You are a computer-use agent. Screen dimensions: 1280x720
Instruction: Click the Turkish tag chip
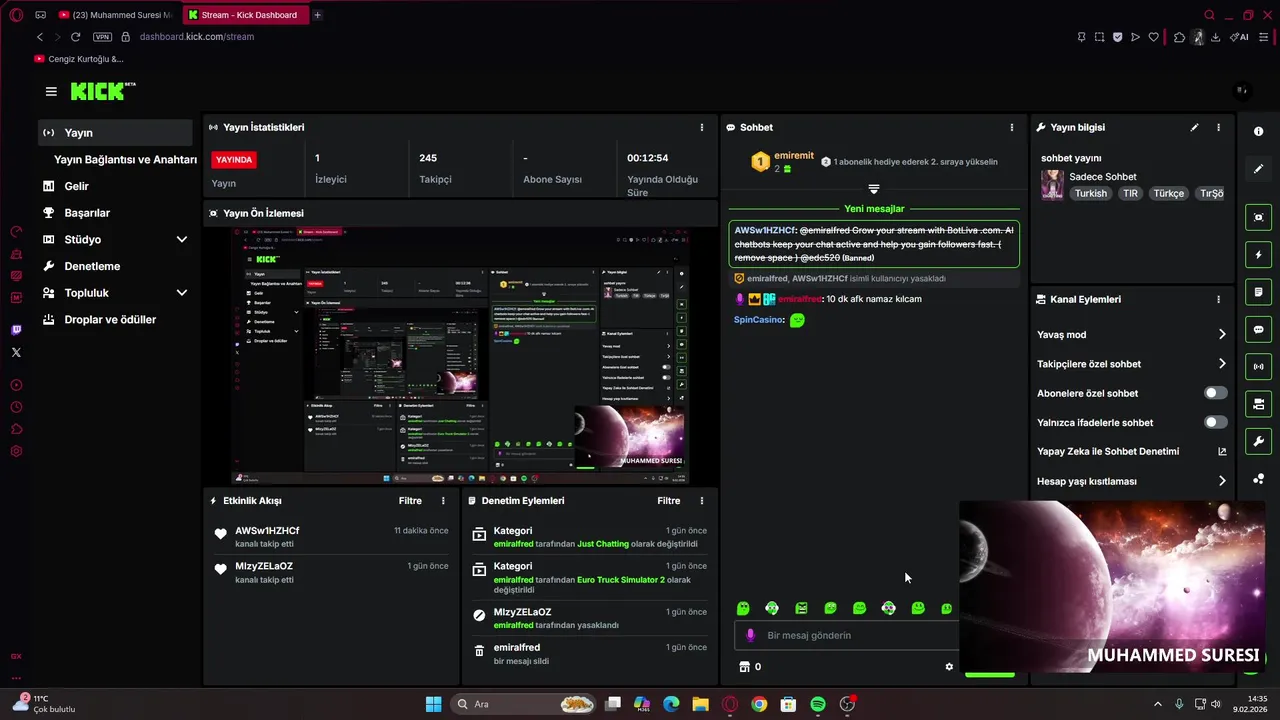pos(1091,194)
